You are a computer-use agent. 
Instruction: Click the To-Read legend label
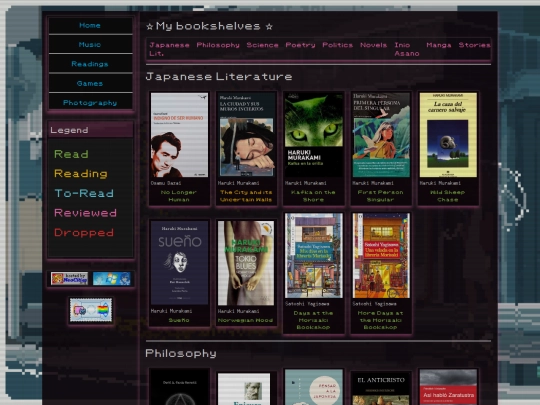point(84,194)
